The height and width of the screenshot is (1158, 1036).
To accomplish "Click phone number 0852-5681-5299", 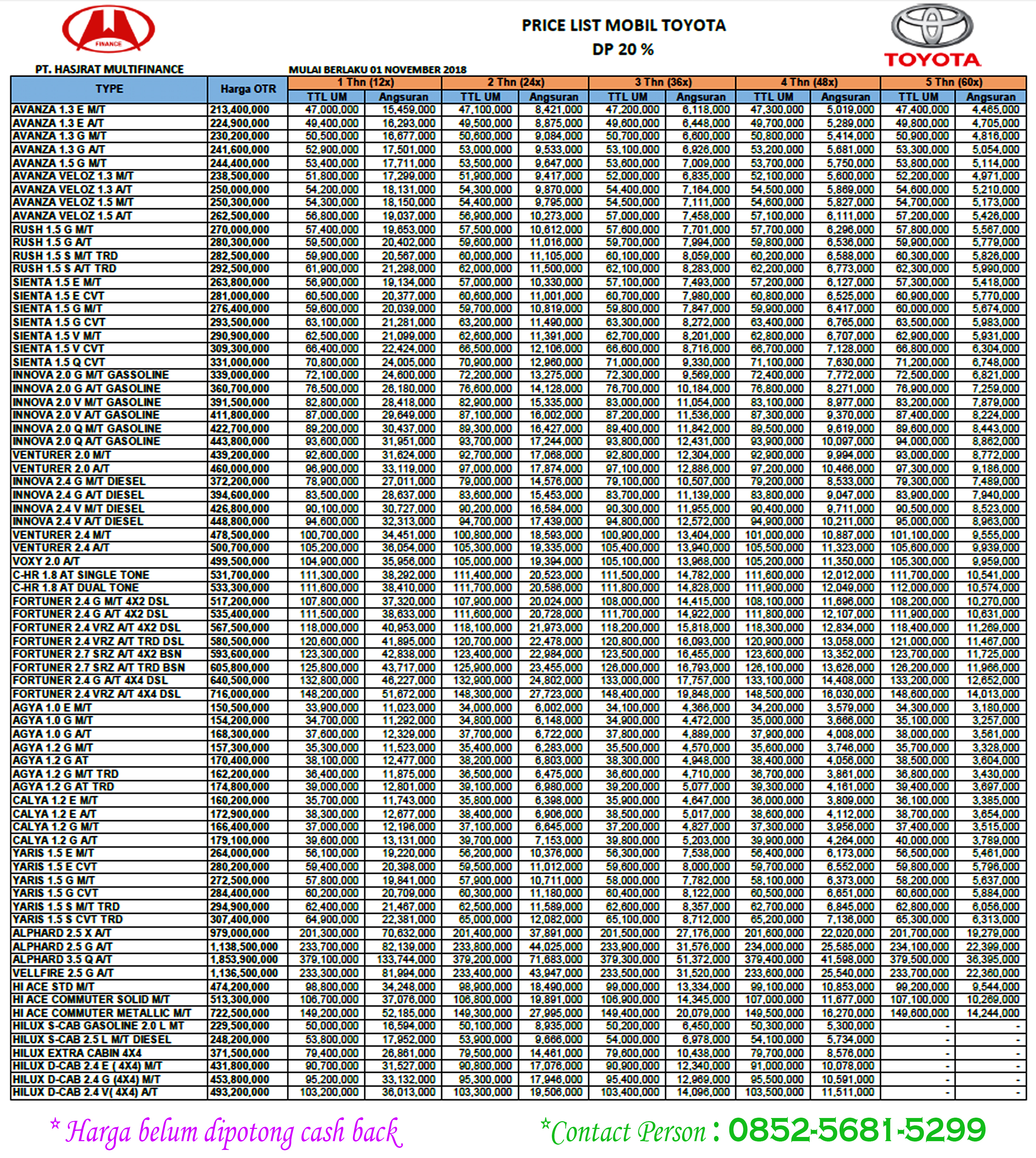I will tap(857, 1130).
